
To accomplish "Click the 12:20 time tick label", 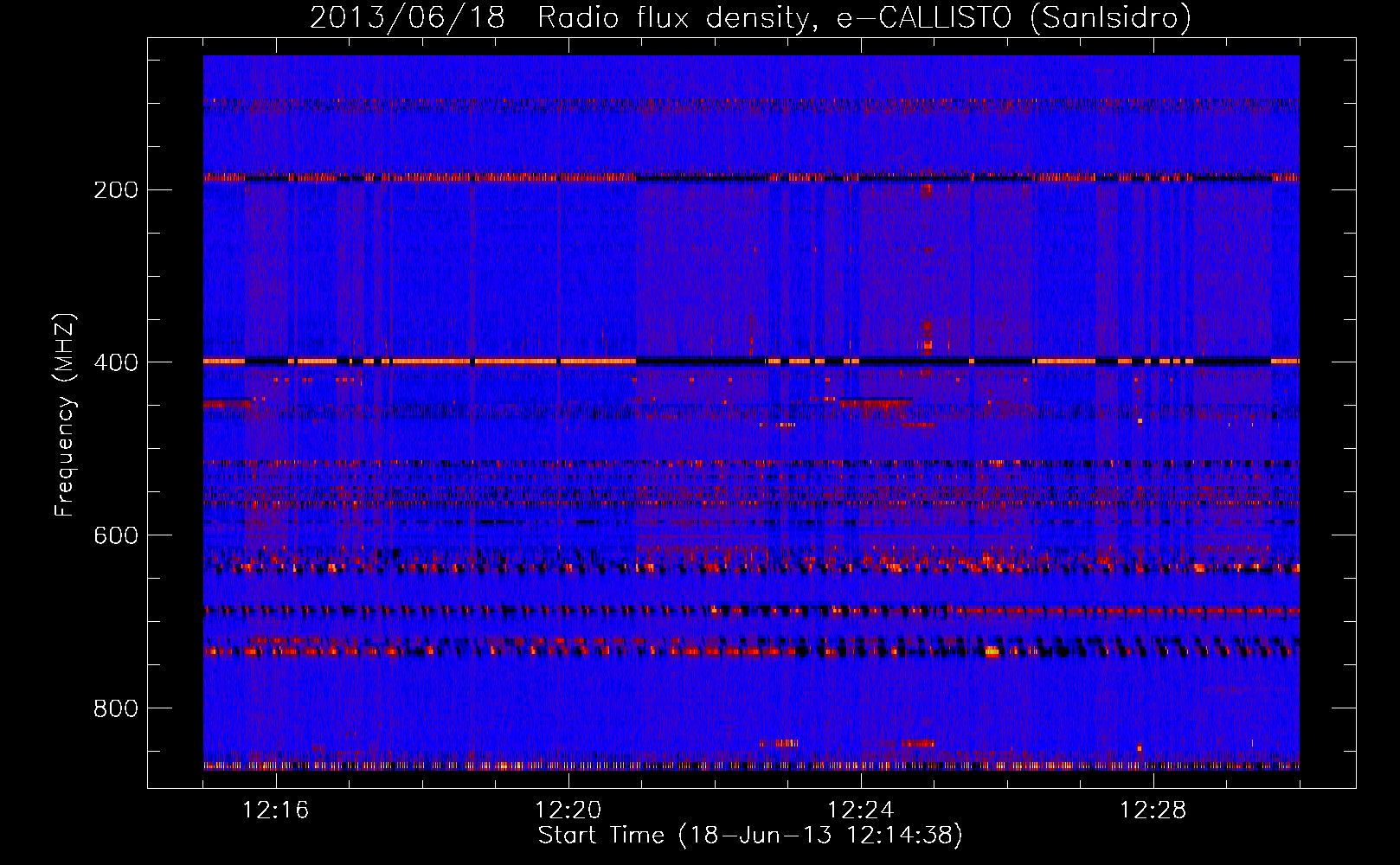I will point(568,811).
